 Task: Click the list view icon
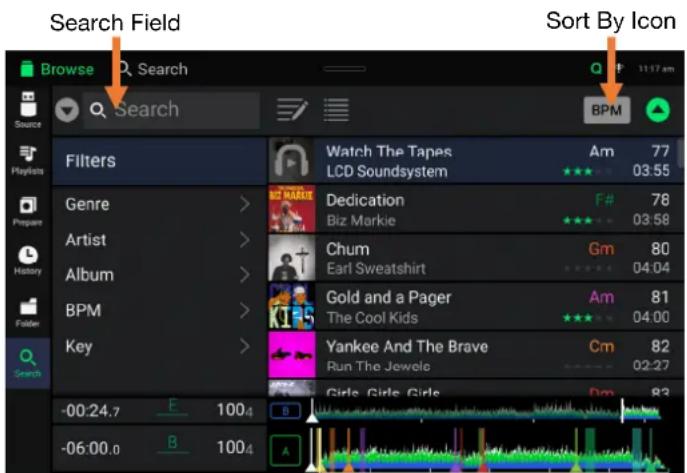click(336, 110)
